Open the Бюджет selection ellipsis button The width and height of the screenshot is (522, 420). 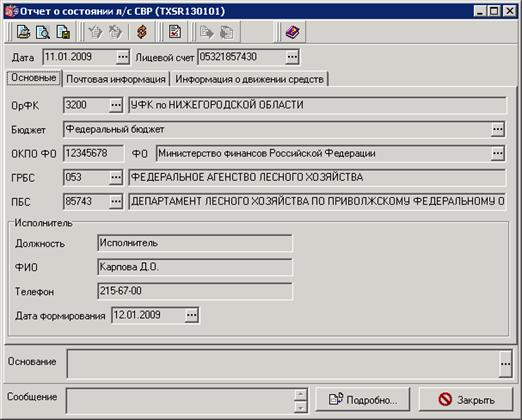498,129
